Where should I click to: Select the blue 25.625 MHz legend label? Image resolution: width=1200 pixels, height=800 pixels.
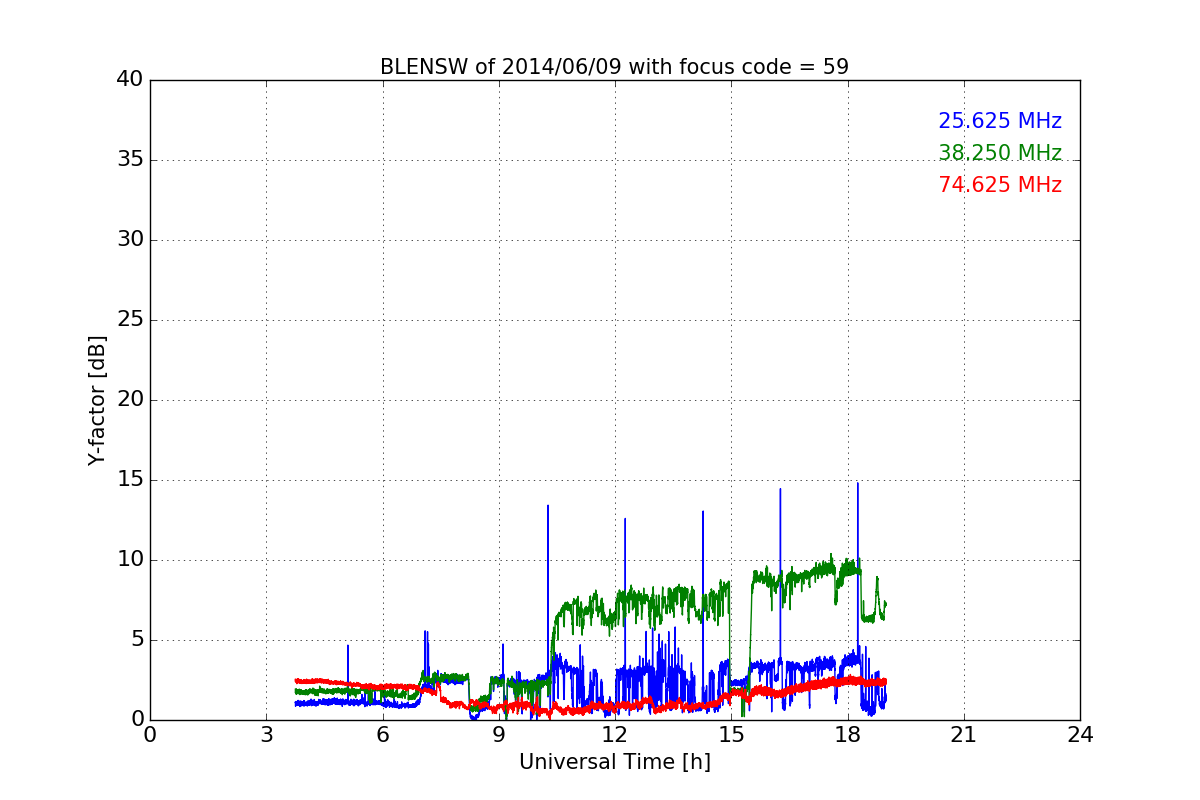coord(1000,121)
